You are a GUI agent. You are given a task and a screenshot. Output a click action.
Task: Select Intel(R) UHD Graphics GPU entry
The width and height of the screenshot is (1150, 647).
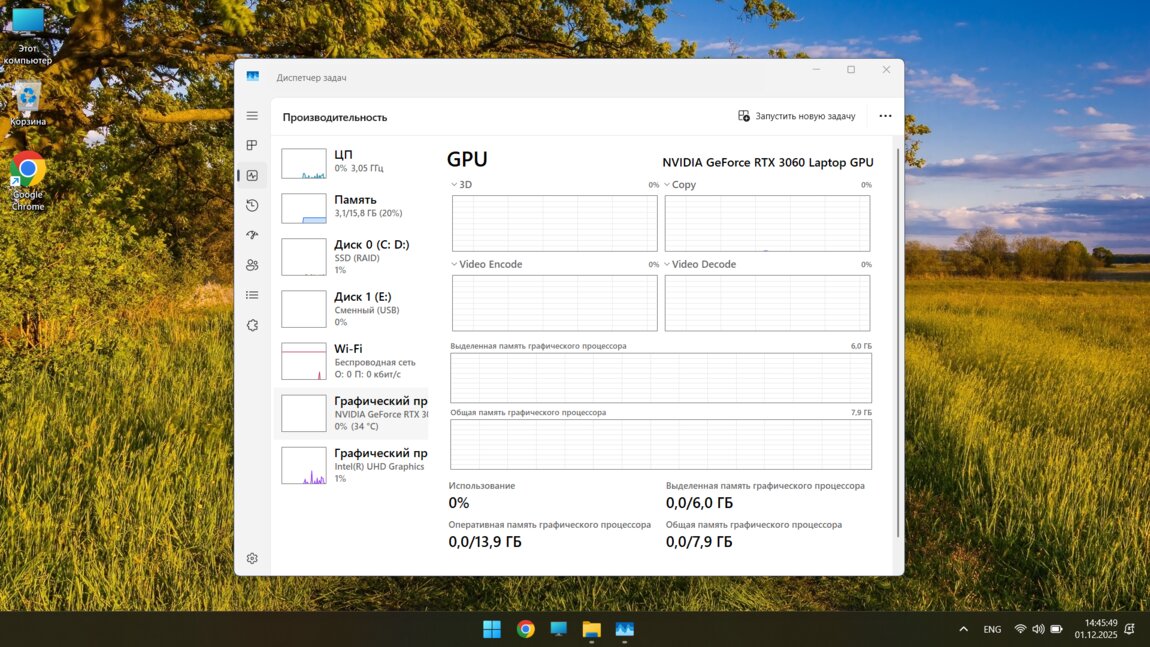pos(350,465)
